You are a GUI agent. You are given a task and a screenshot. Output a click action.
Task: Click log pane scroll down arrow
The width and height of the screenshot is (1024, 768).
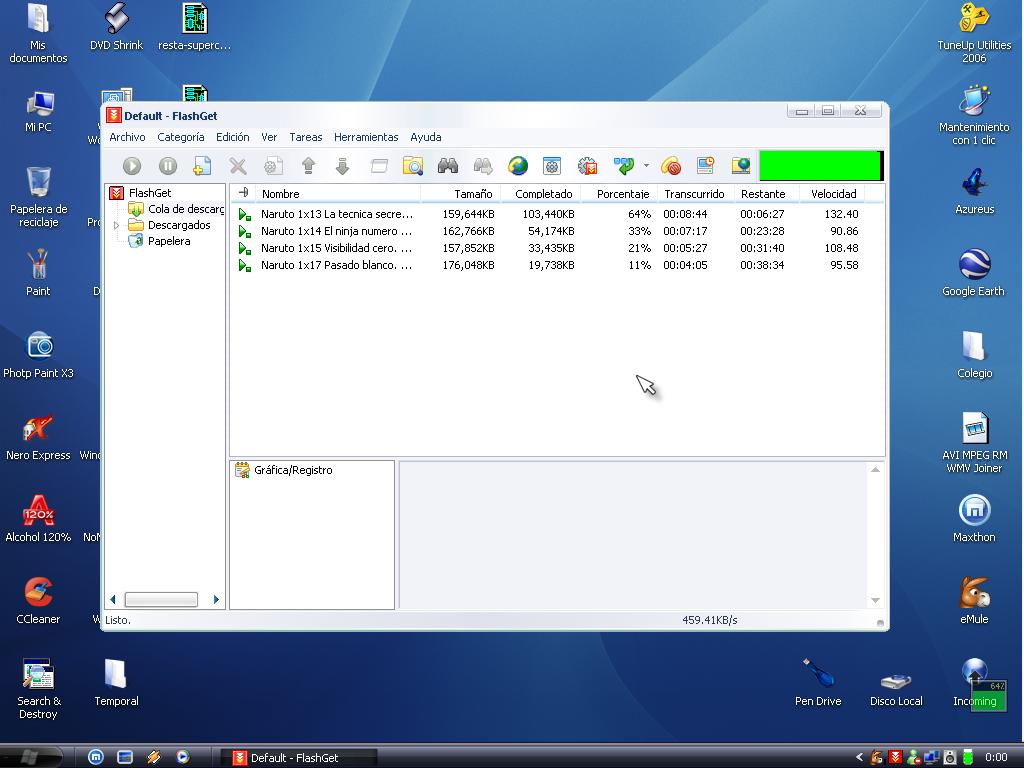tap(875, 600)
